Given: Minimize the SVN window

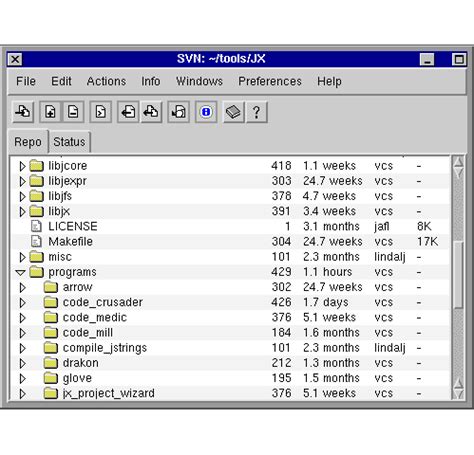Looking at the screenshot, I should pos(427,60).
